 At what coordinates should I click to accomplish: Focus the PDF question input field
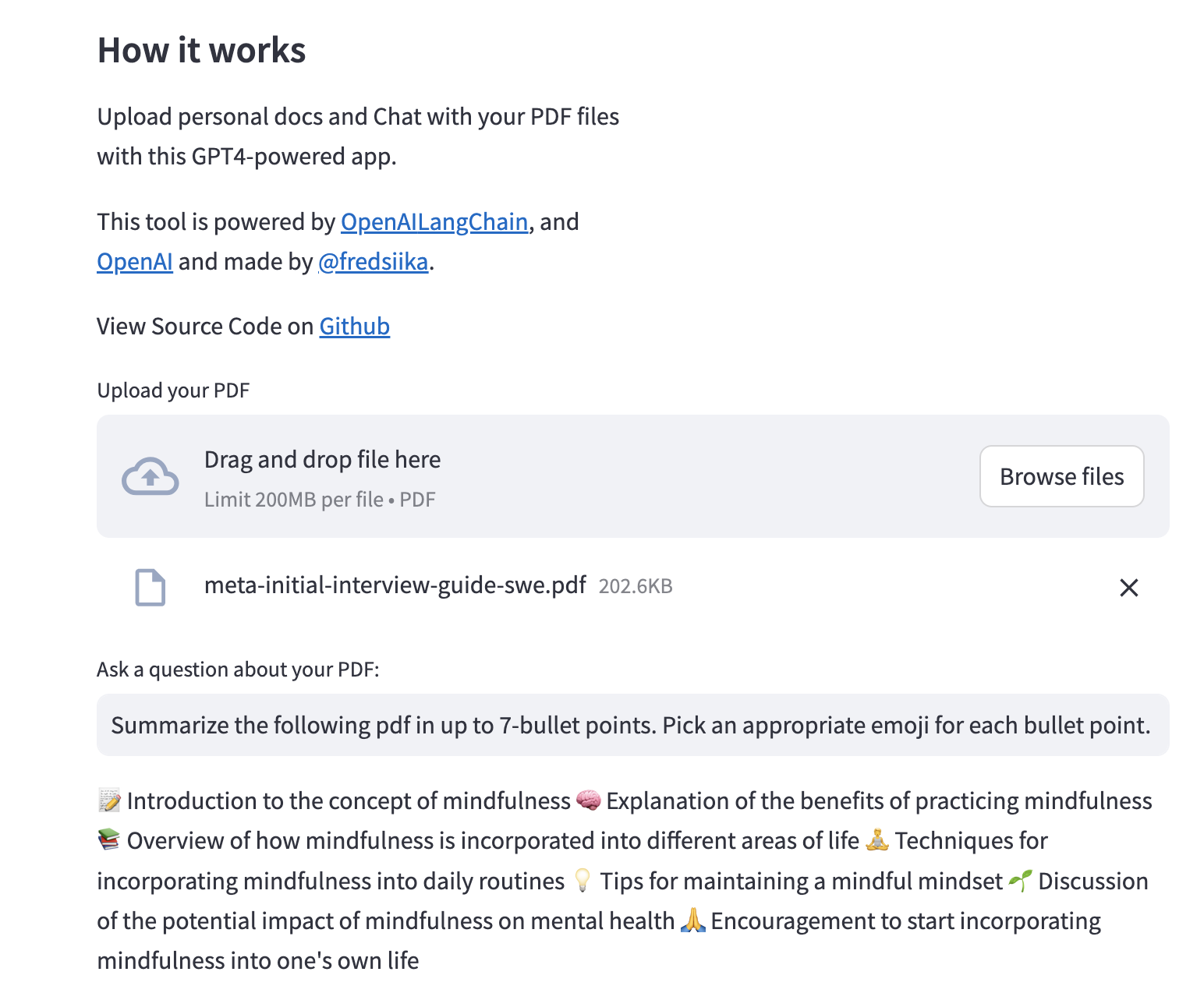coord(632,725)
